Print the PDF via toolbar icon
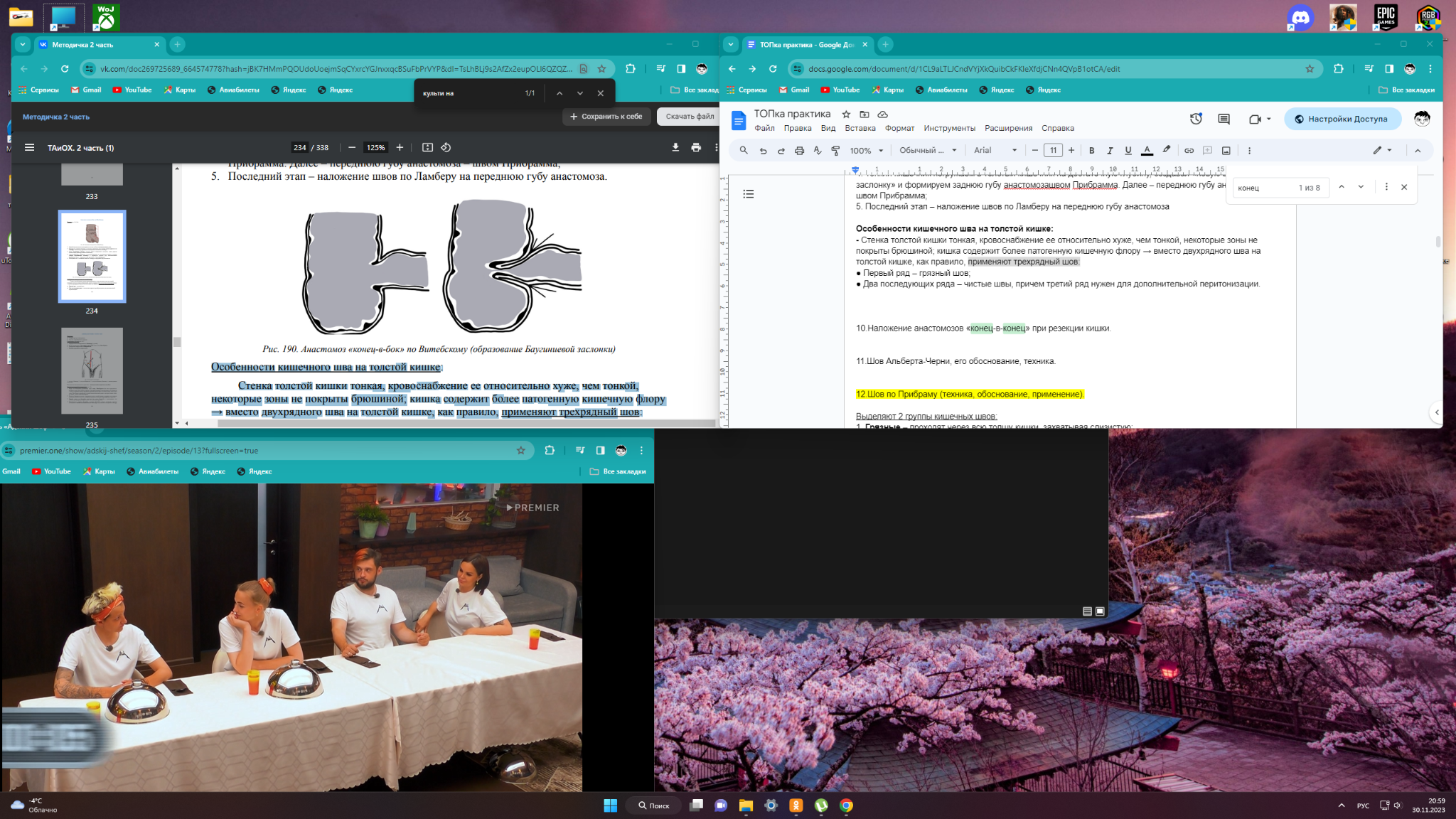This screenshot has height=819, width=1456. 696,147
